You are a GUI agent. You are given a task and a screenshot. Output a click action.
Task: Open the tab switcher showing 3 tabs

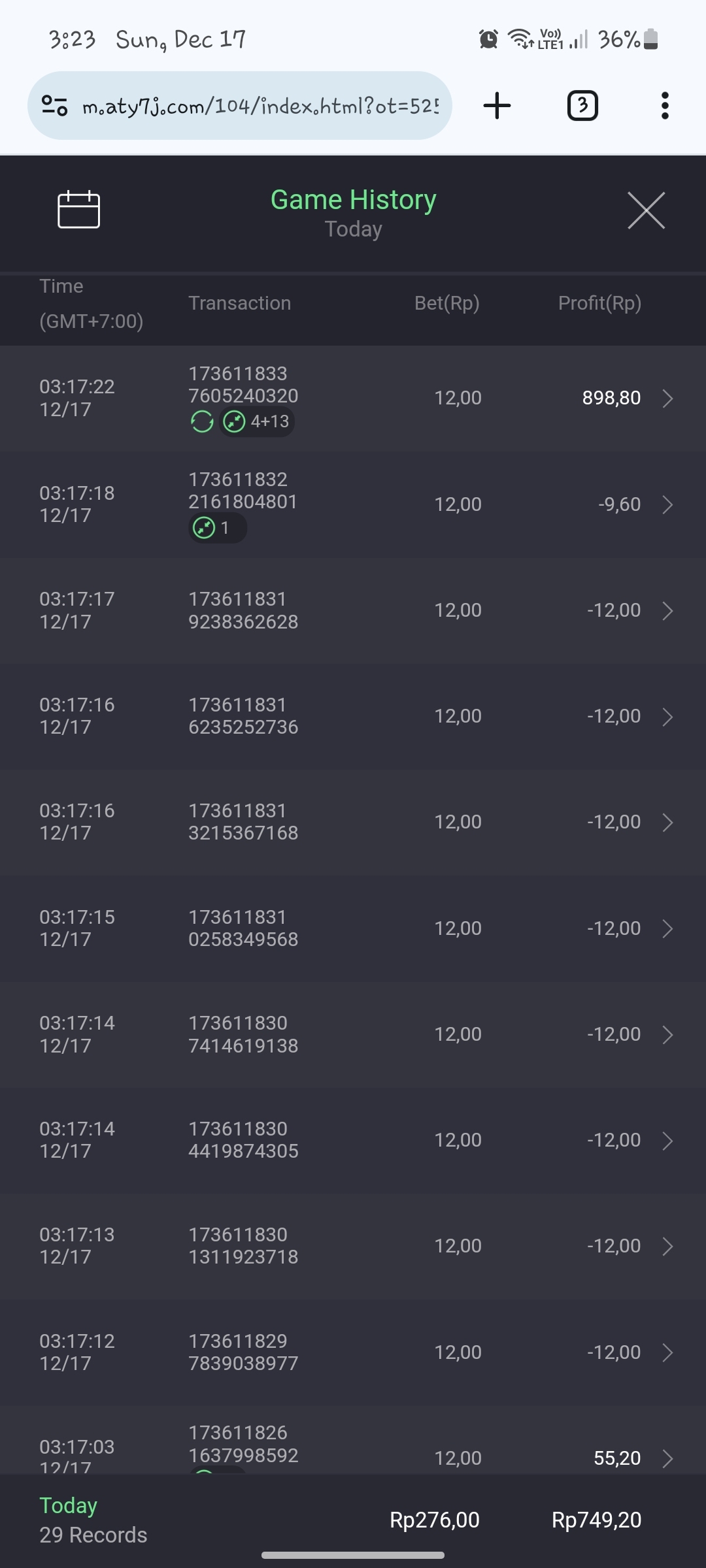pos(582,106)
